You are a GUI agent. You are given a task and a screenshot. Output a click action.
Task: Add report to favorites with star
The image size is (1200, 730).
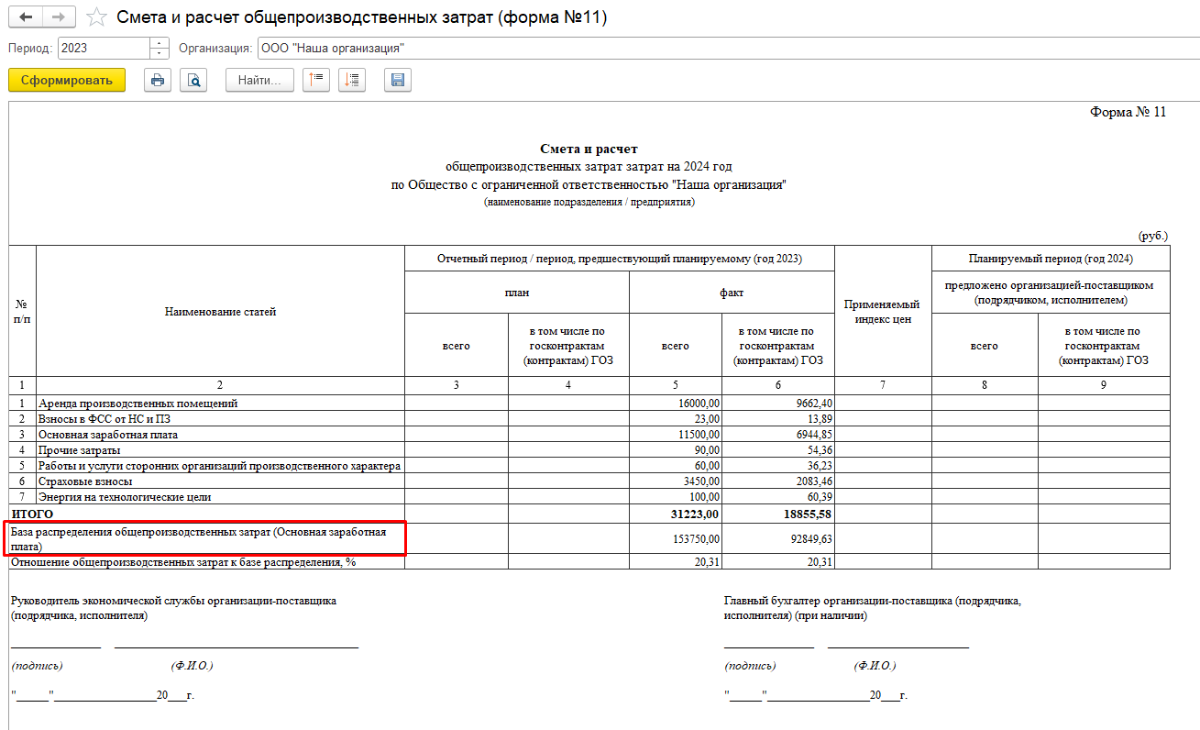pyautogui.click(x=96, y=18)
